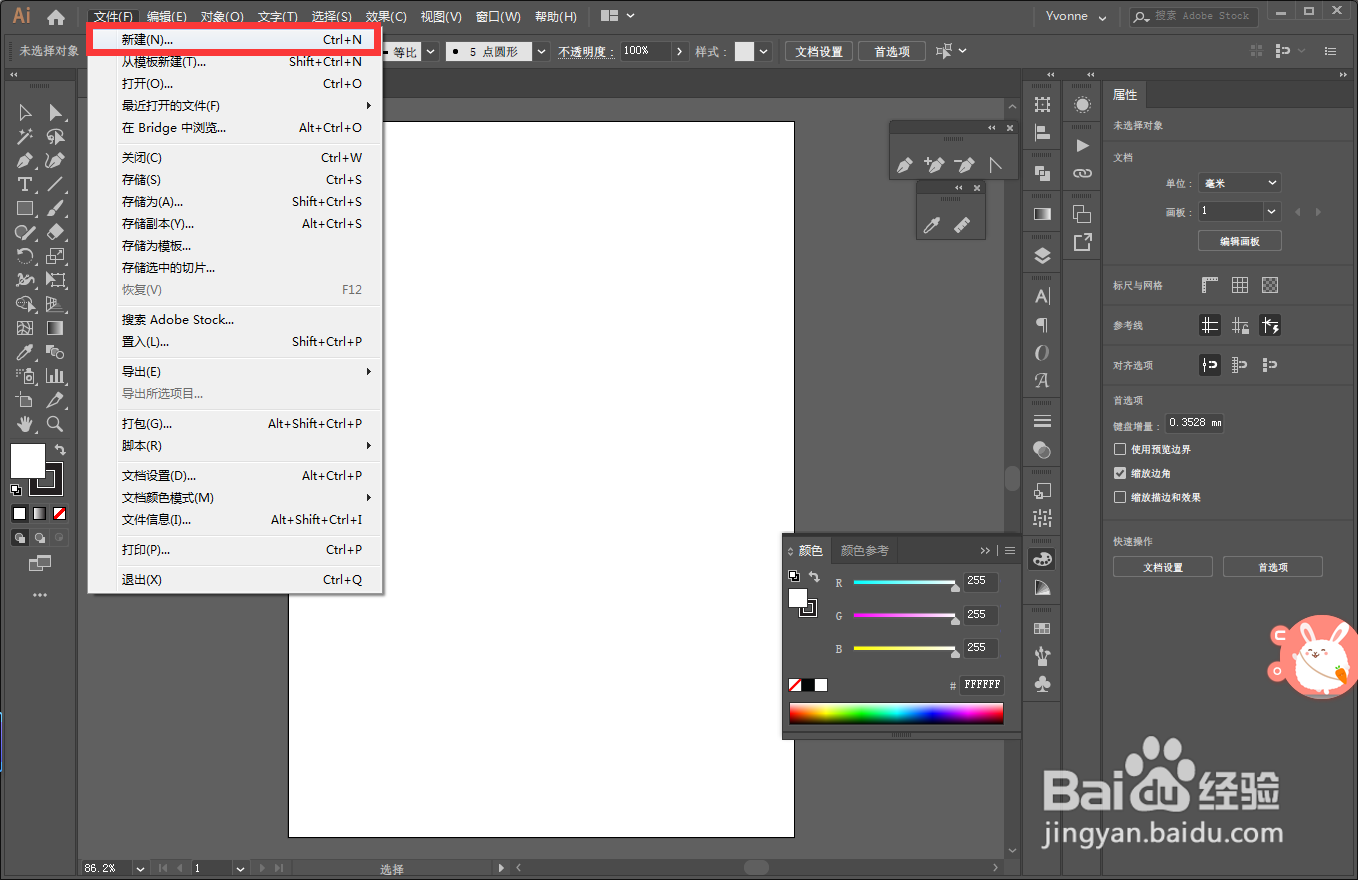This screenshot has height=880, width=1358.
Task: Show rulers icon in Properties panel
Action: 1210,285
